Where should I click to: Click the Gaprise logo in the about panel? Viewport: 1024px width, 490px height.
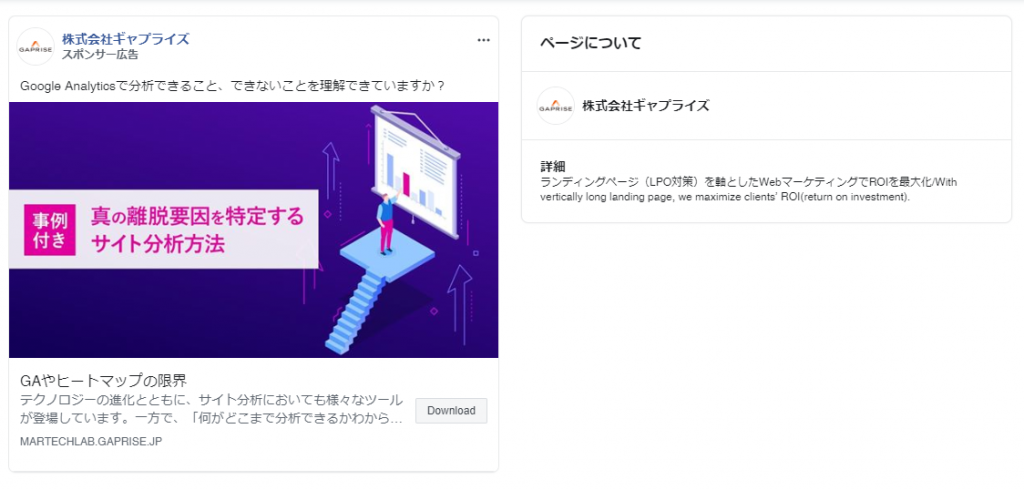(x=555, y=106)
